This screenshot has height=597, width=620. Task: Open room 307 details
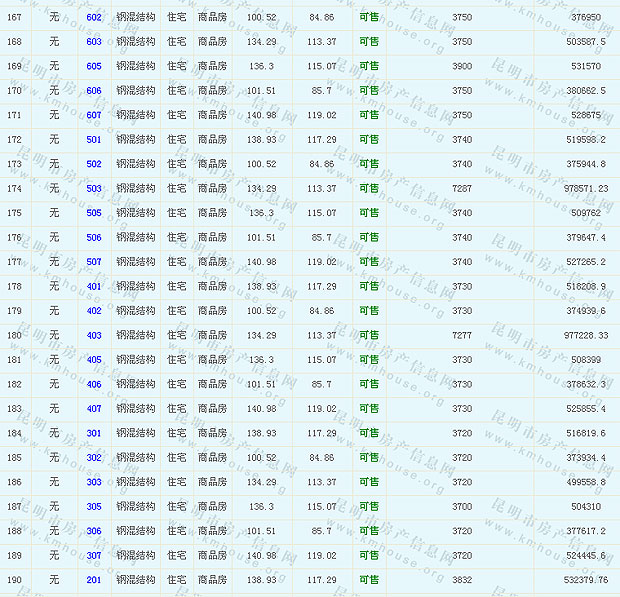pos(94,555)
